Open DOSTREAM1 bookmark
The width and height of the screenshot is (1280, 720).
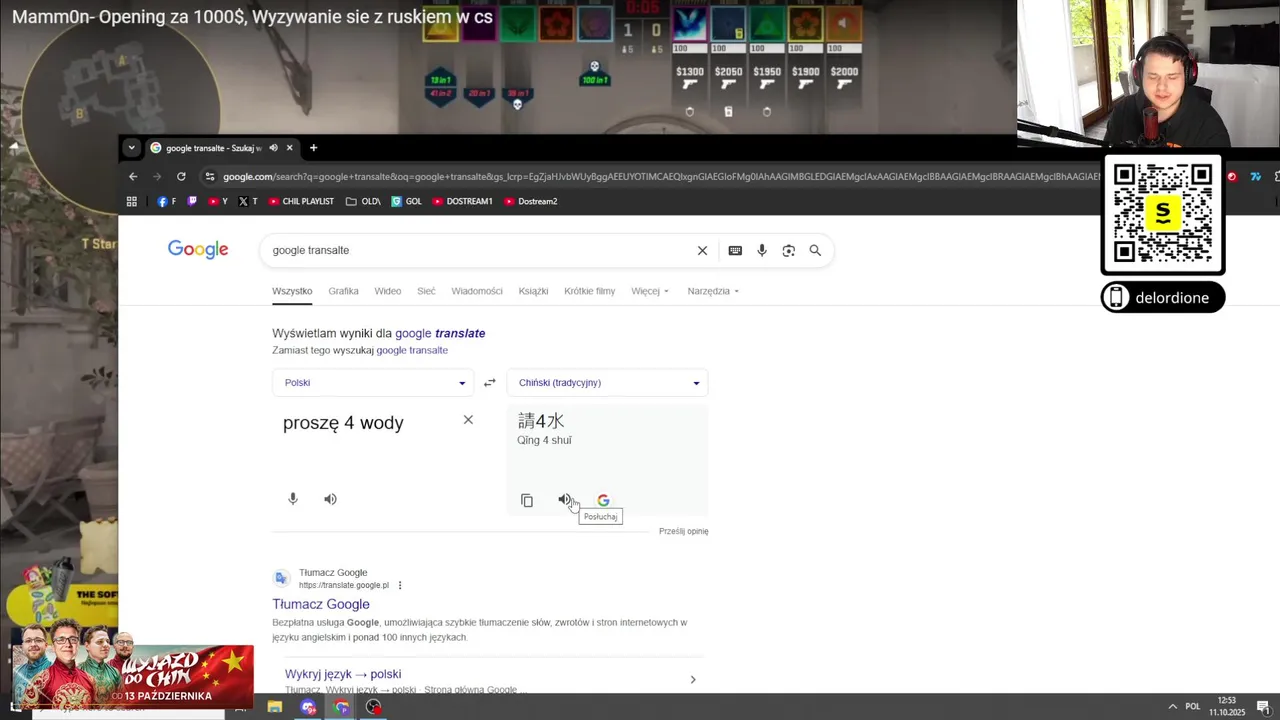(462, 201)
